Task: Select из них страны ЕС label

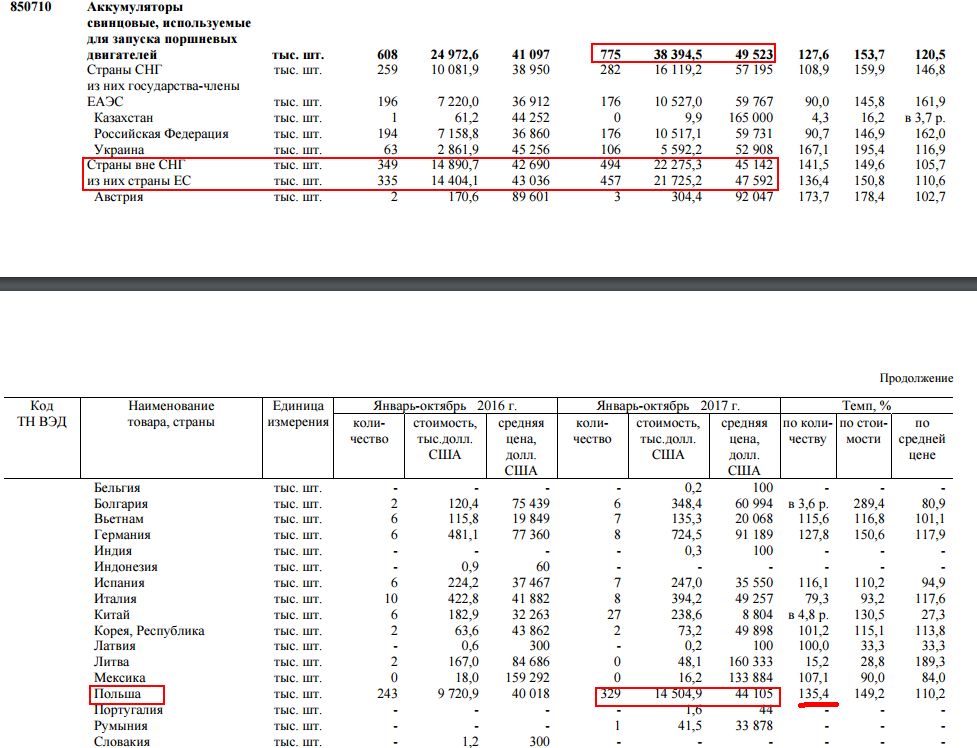Action: click(139, 181)
